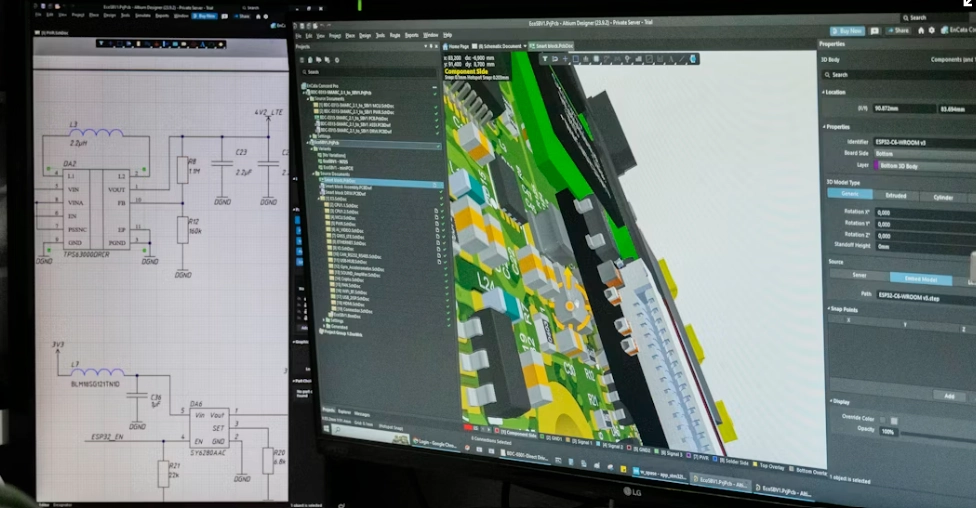Choose Server as the model source
The width and height of the screenshot is (976, 508).
(x=859, y=275)
